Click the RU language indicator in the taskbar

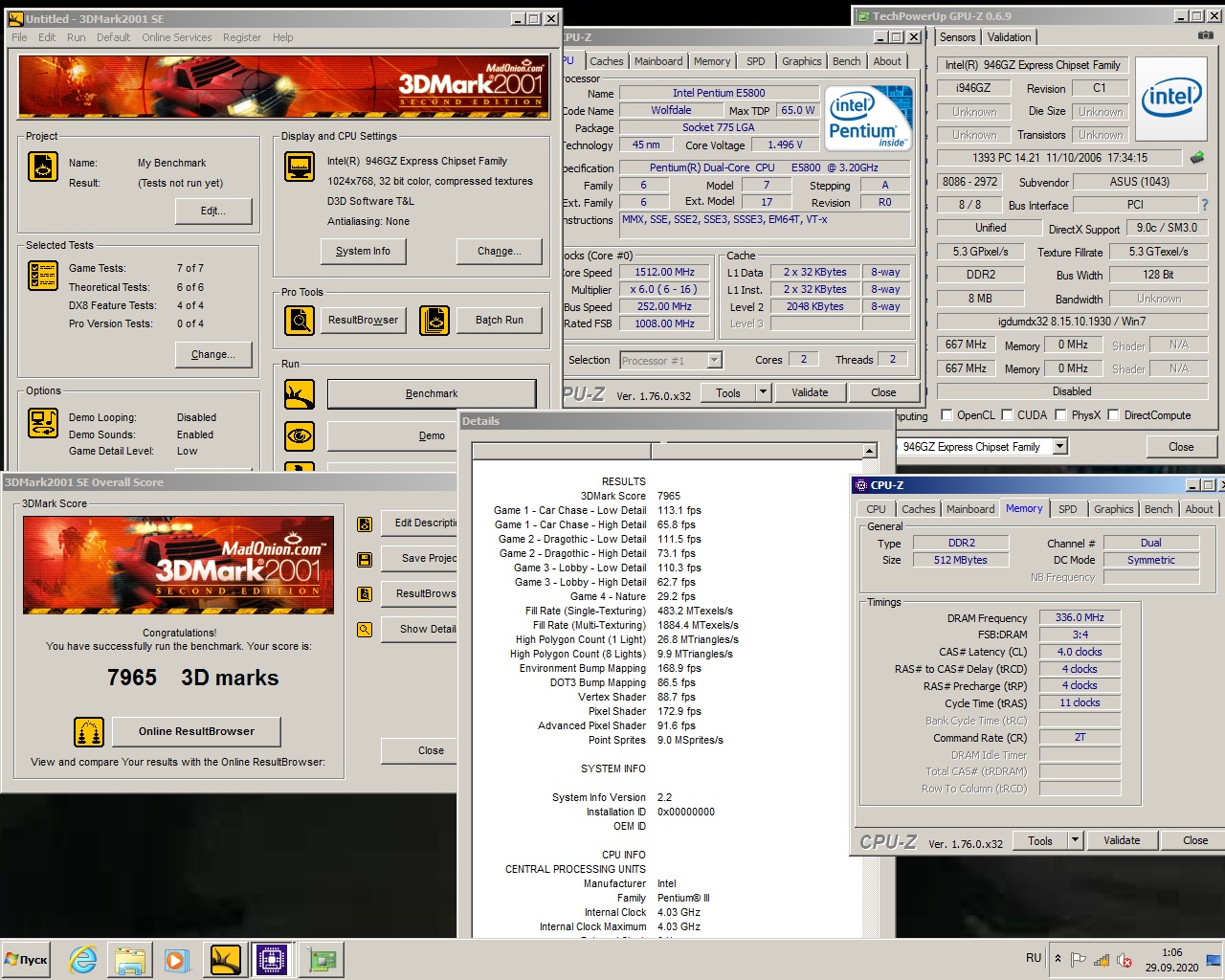click(1034, 958)
